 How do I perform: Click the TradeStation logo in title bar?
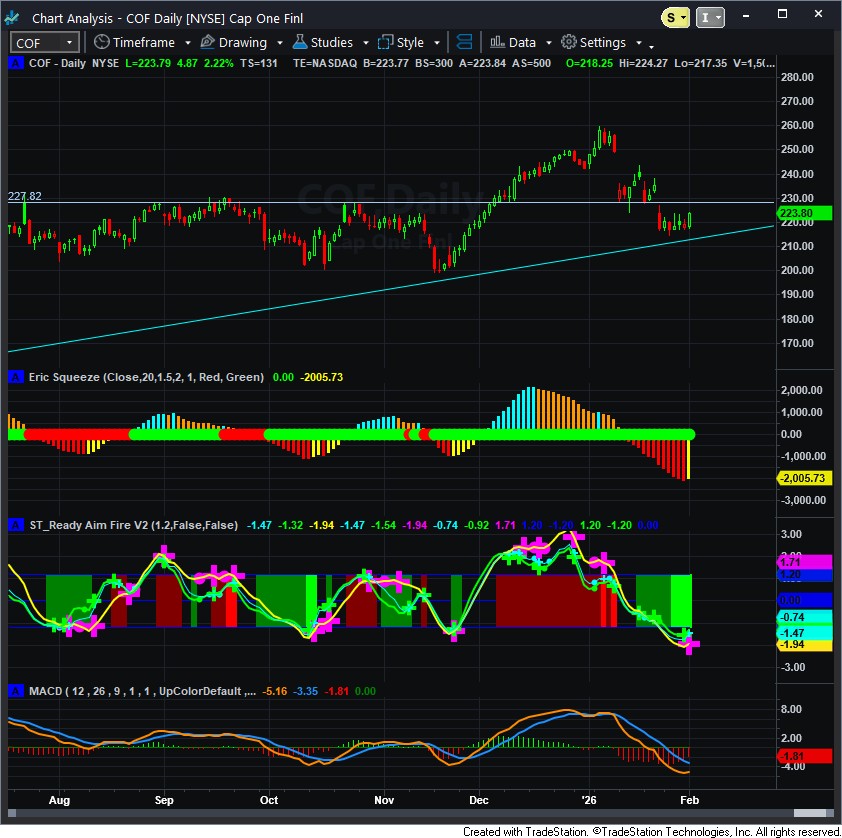click(x=15, y=17)
